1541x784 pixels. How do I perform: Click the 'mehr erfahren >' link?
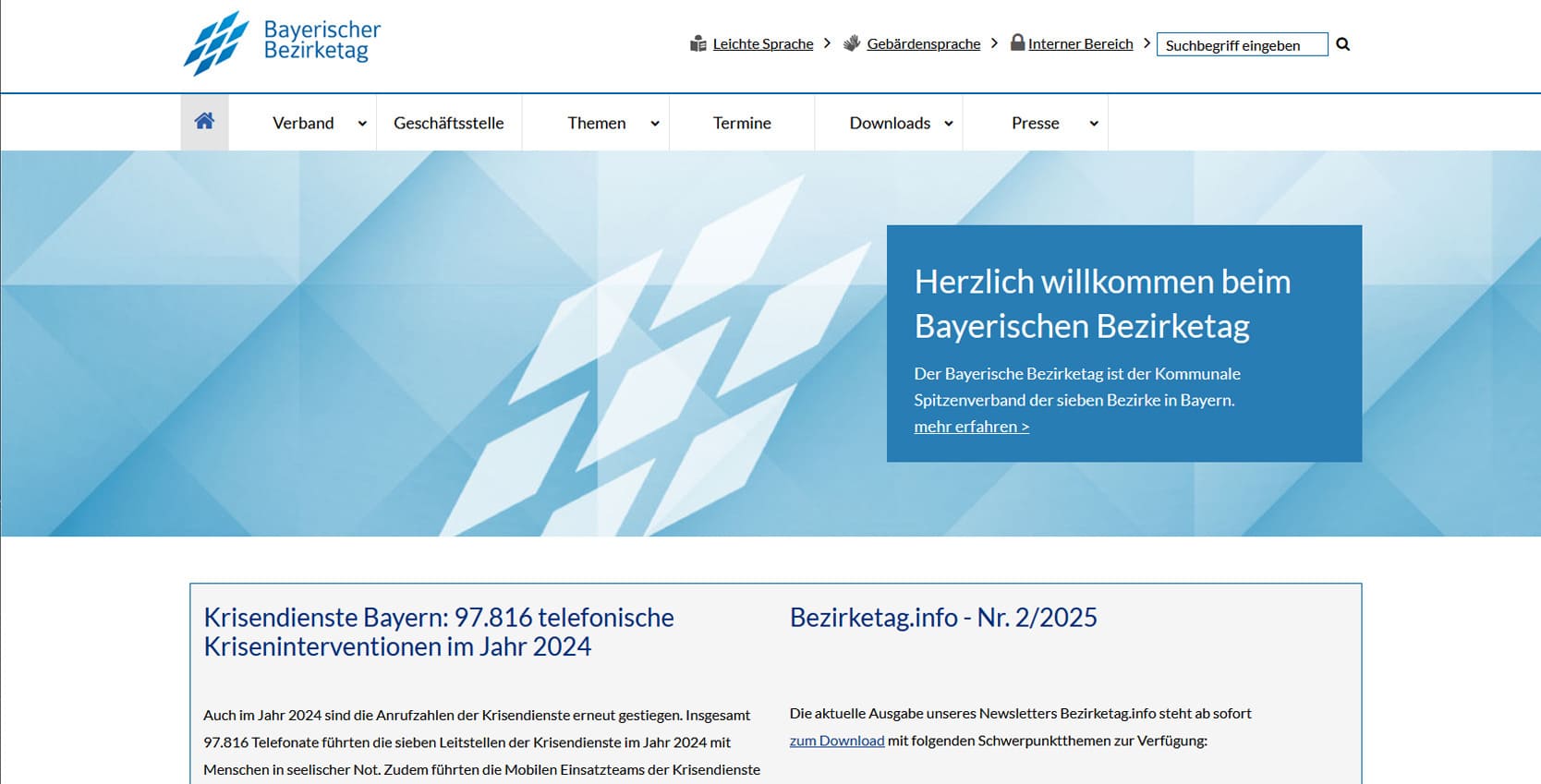point(971,427)
